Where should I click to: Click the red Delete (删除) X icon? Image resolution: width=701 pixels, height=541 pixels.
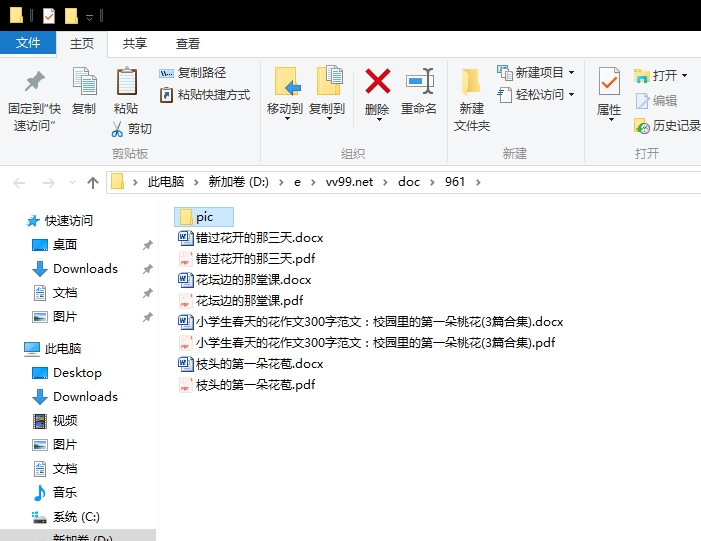[x=377, y=81]
